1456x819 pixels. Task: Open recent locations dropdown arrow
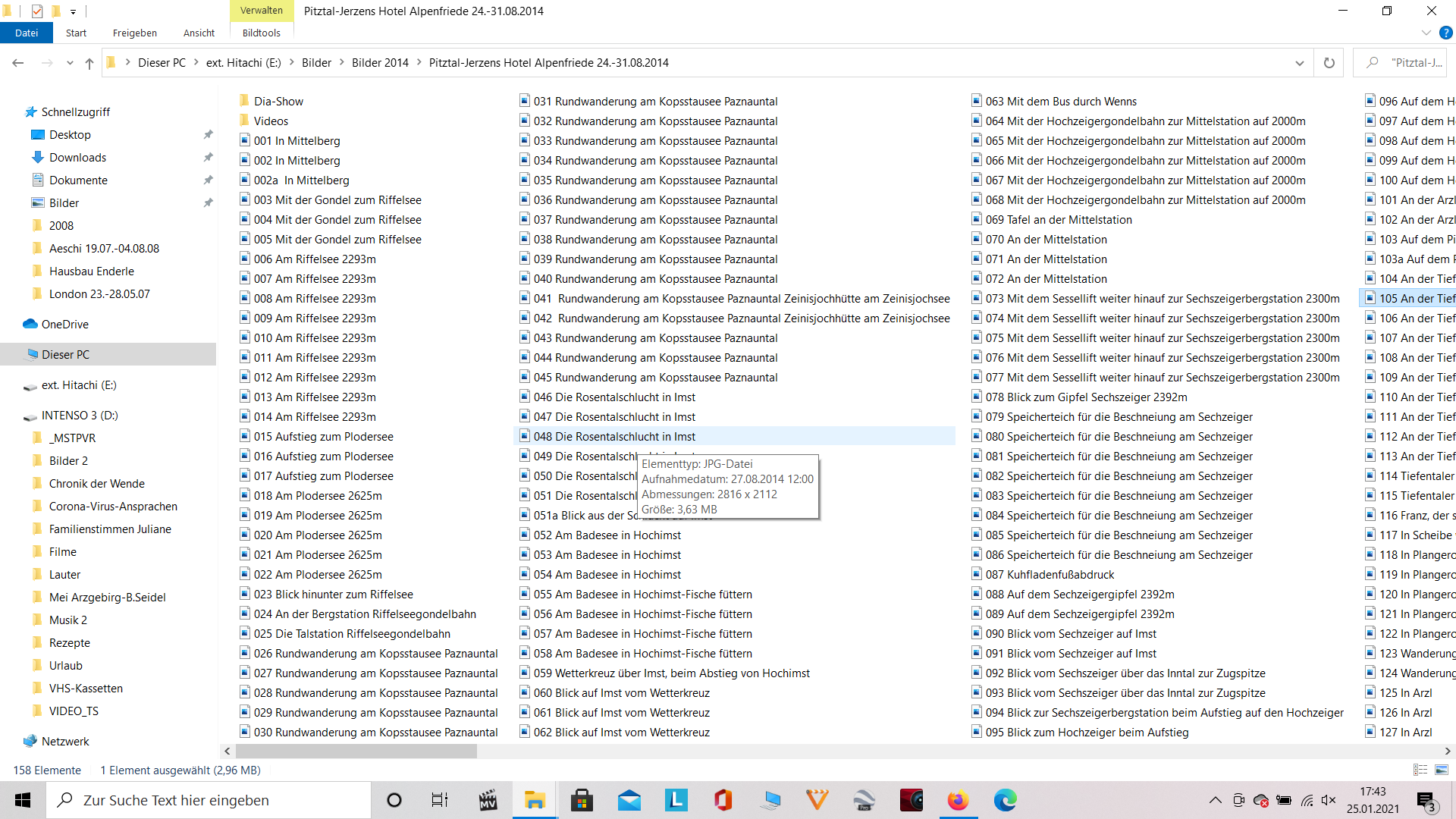click(70, 63)
